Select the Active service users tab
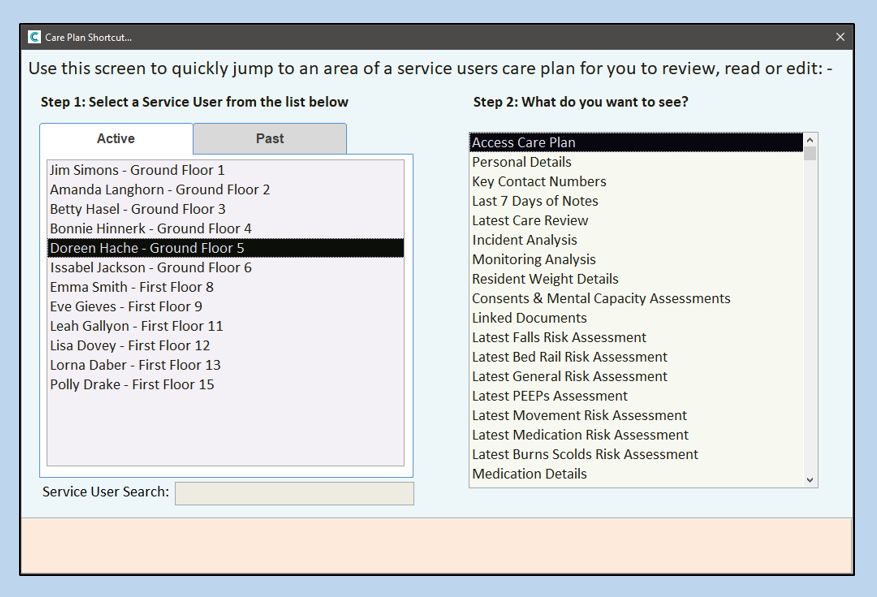This screenshot has width=877, height=597. tap(116, 139)
